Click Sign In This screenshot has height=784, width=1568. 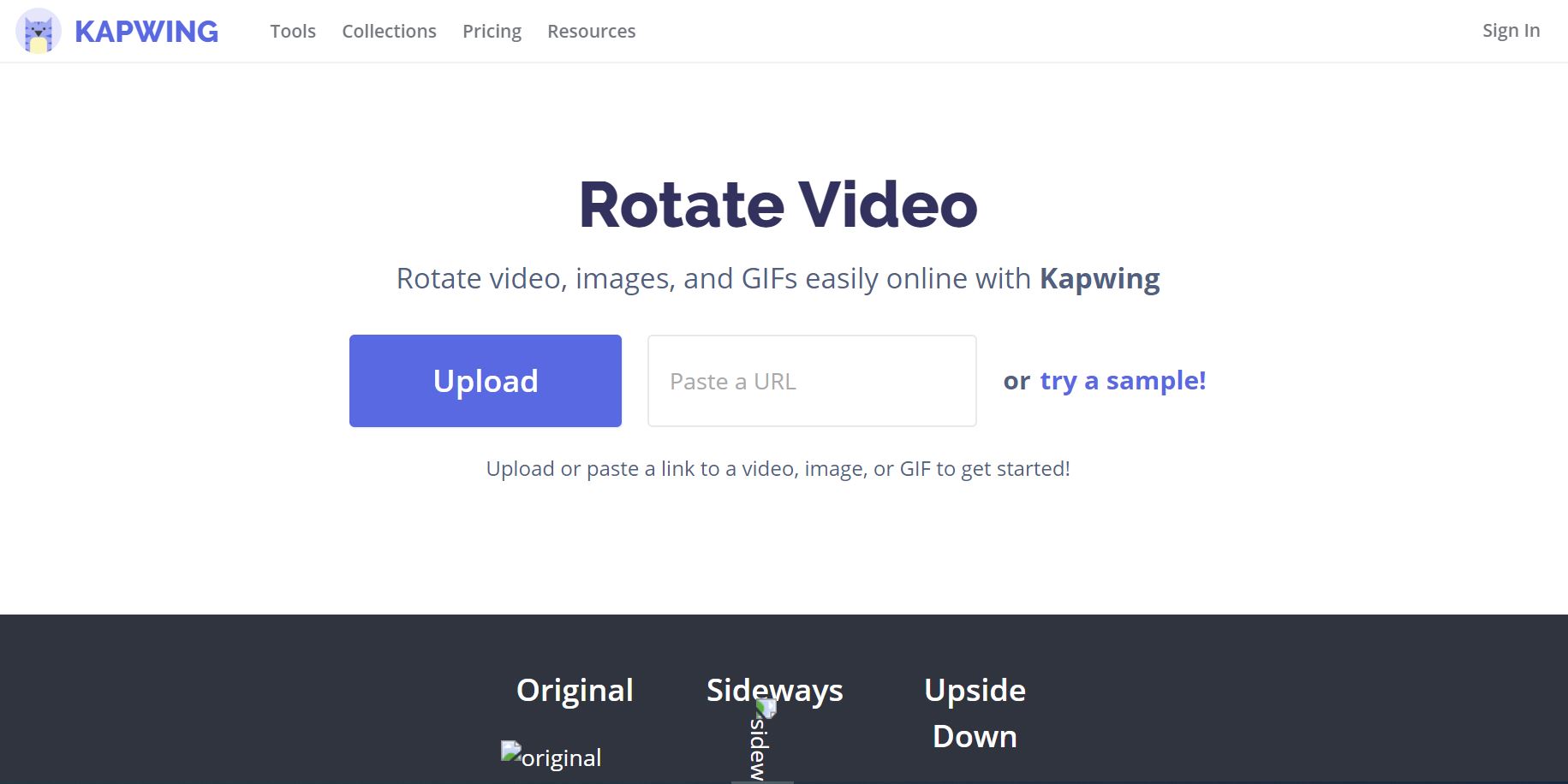point(1511,31)
